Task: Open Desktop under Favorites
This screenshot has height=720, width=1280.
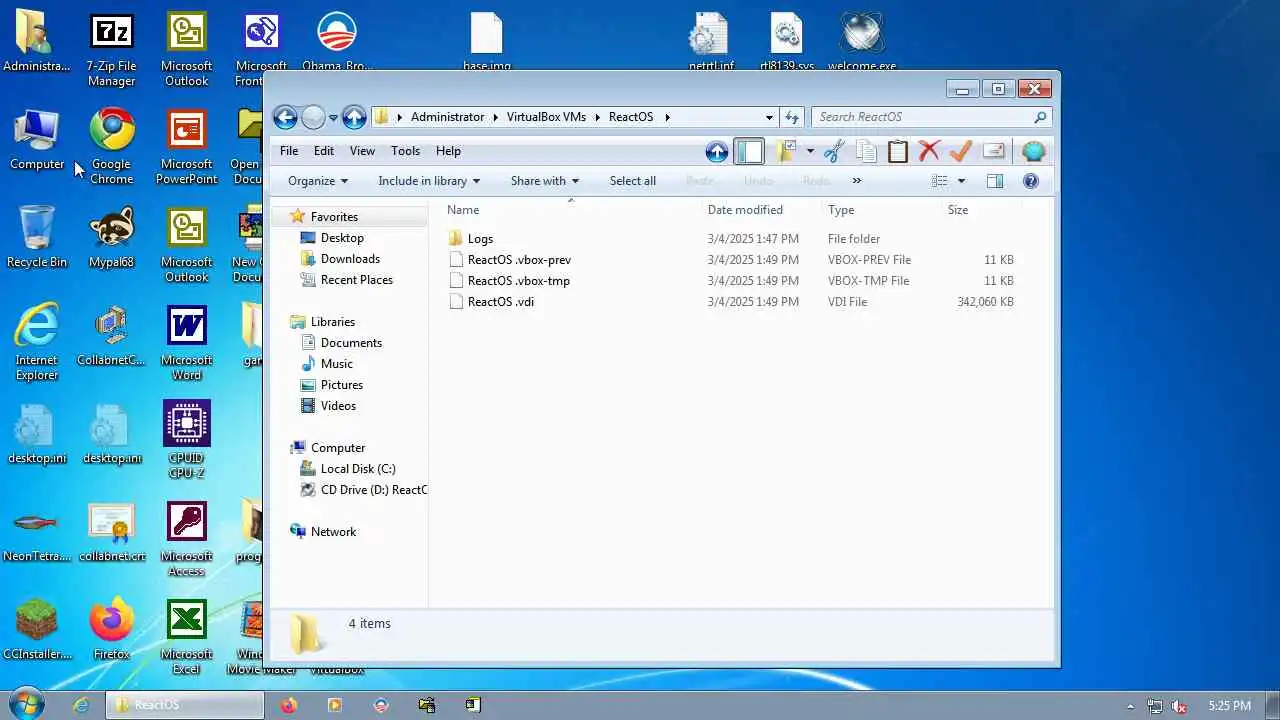Action: pos(342,238)
